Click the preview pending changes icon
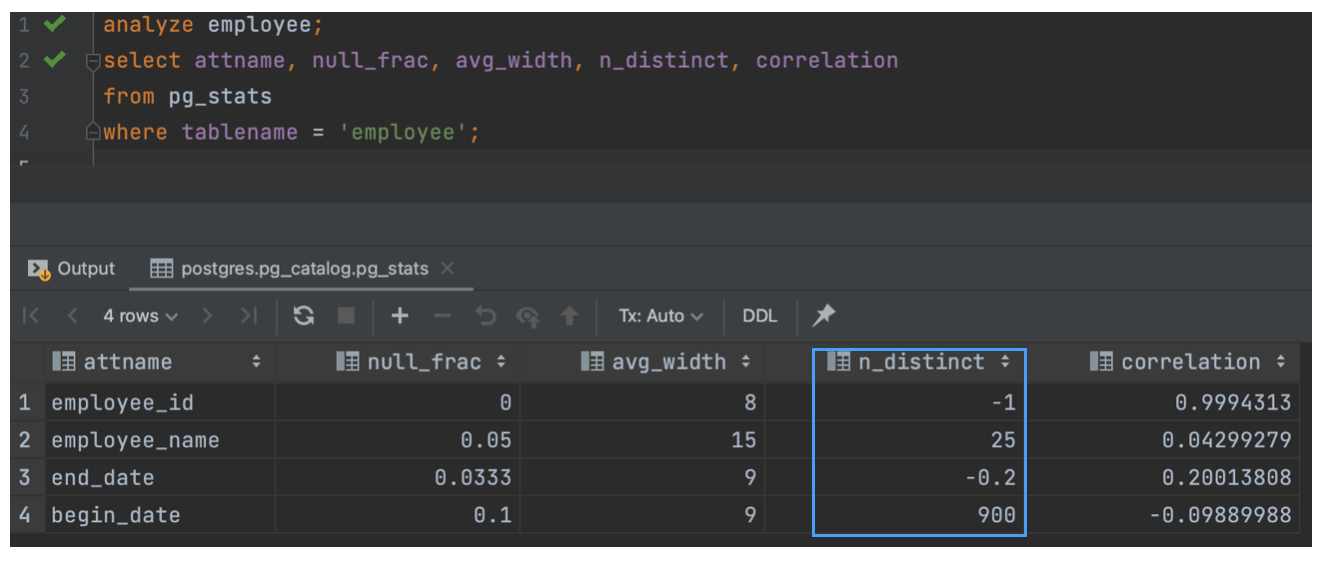 (528, 316)
